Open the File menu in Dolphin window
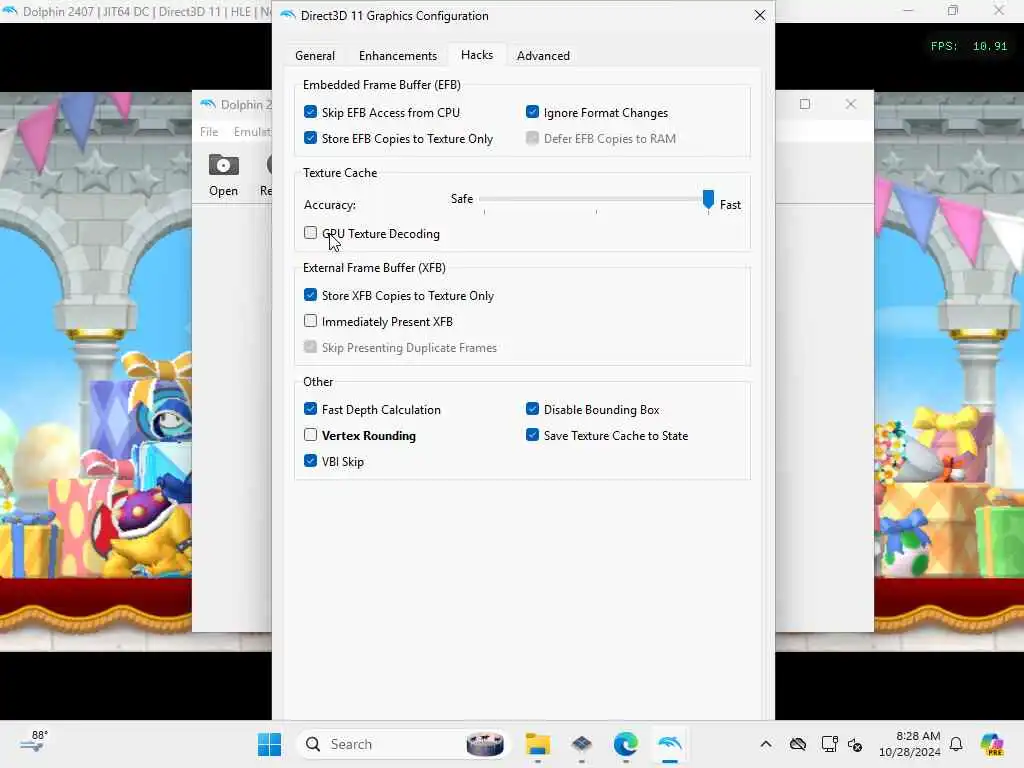Image resolution: width=1024 pixels, height=768 pixels. click(209, 131)
